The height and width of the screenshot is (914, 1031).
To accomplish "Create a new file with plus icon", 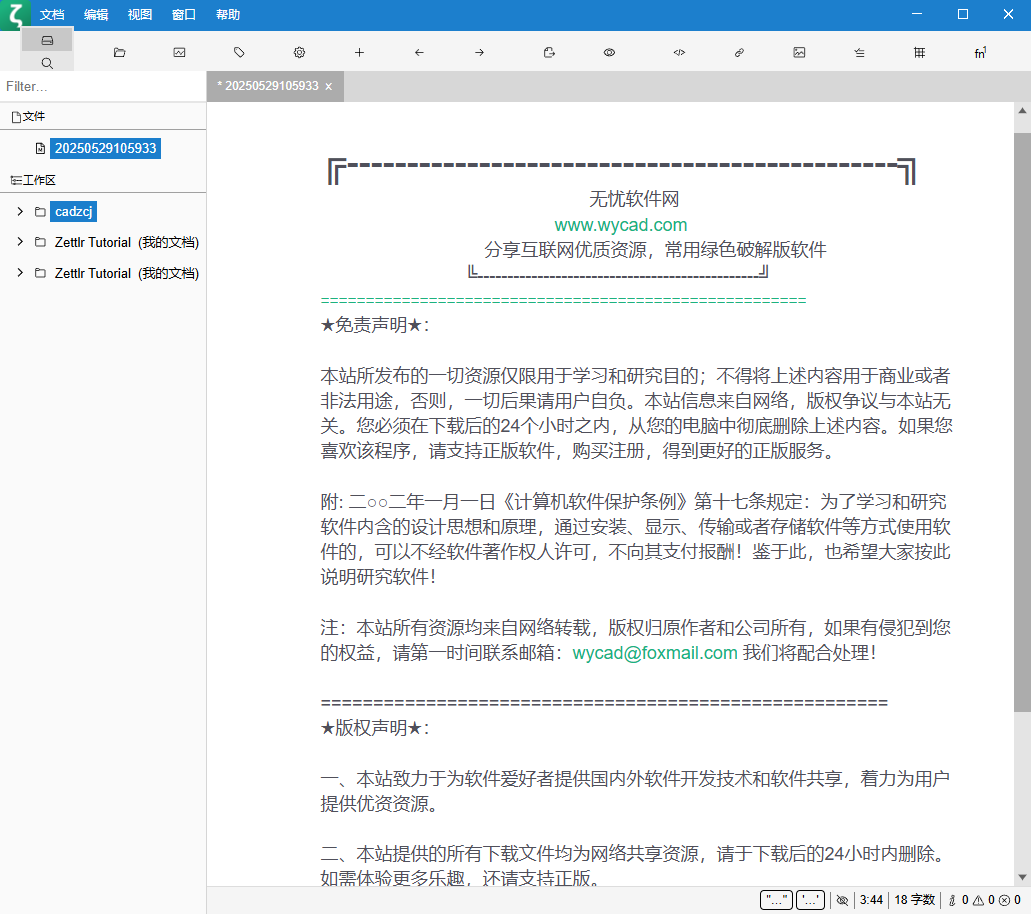I will tap(359, 52).
